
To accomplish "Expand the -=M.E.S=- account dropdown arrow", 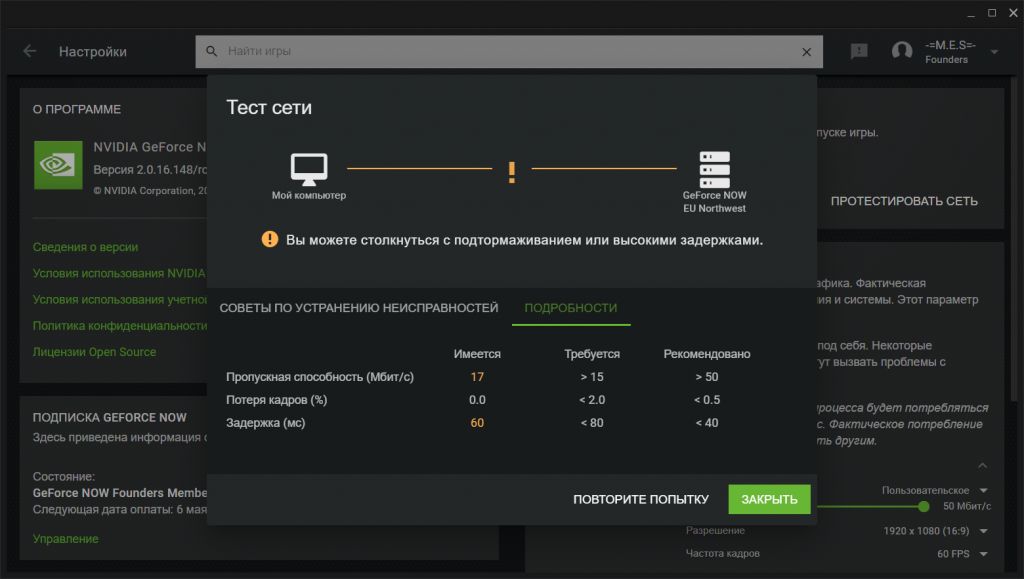I will point(994,52).
